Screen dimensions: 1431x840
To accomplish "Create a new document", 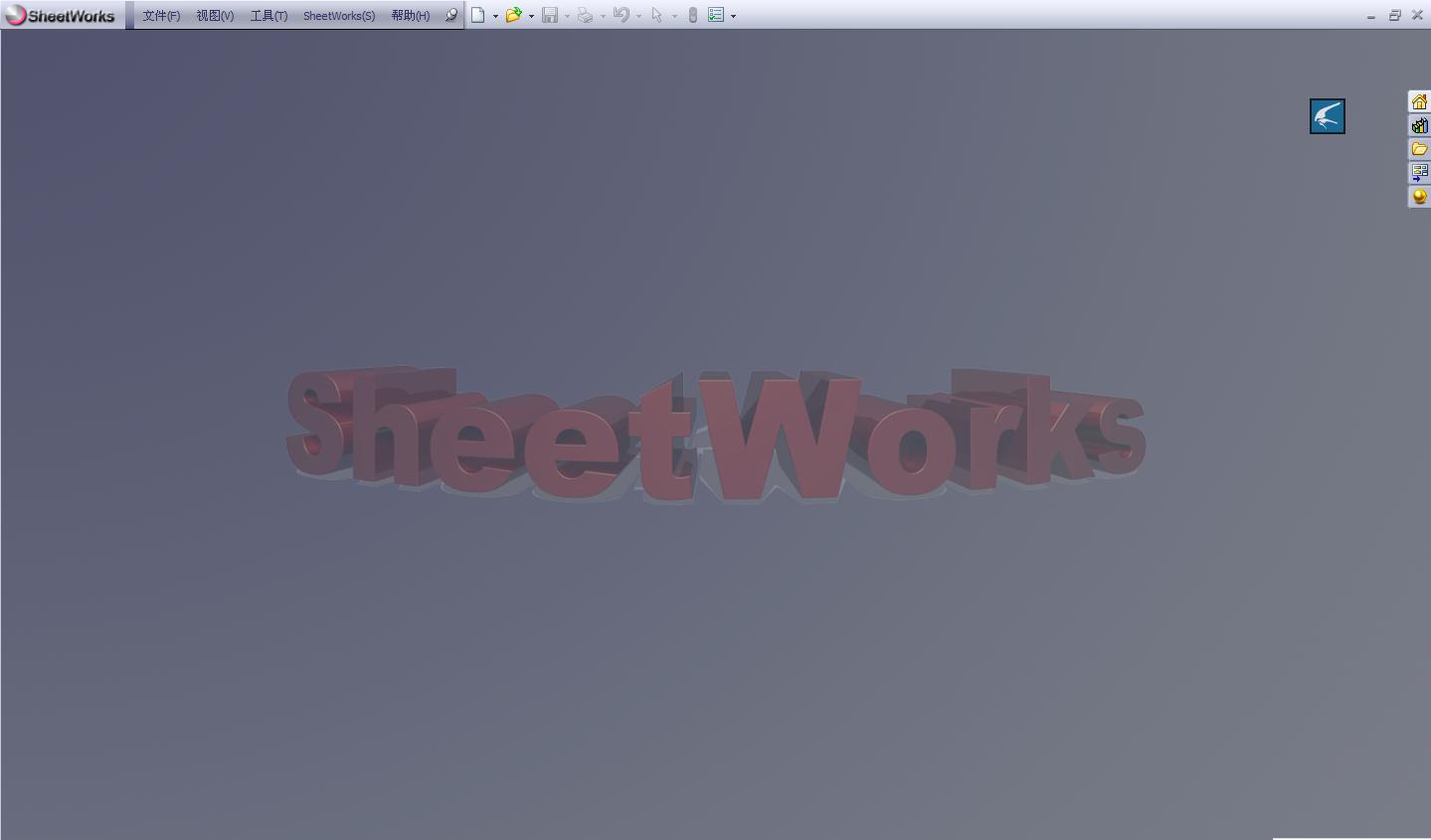I will [x=479, y=15].
